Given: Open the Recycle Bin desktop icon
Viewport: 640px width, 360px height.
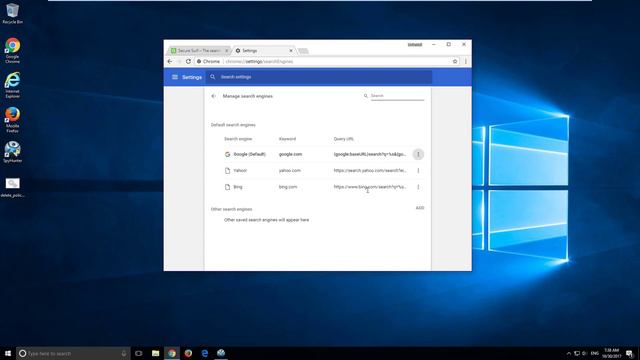Looking at the screenshot, I should [x=12, y=13].
